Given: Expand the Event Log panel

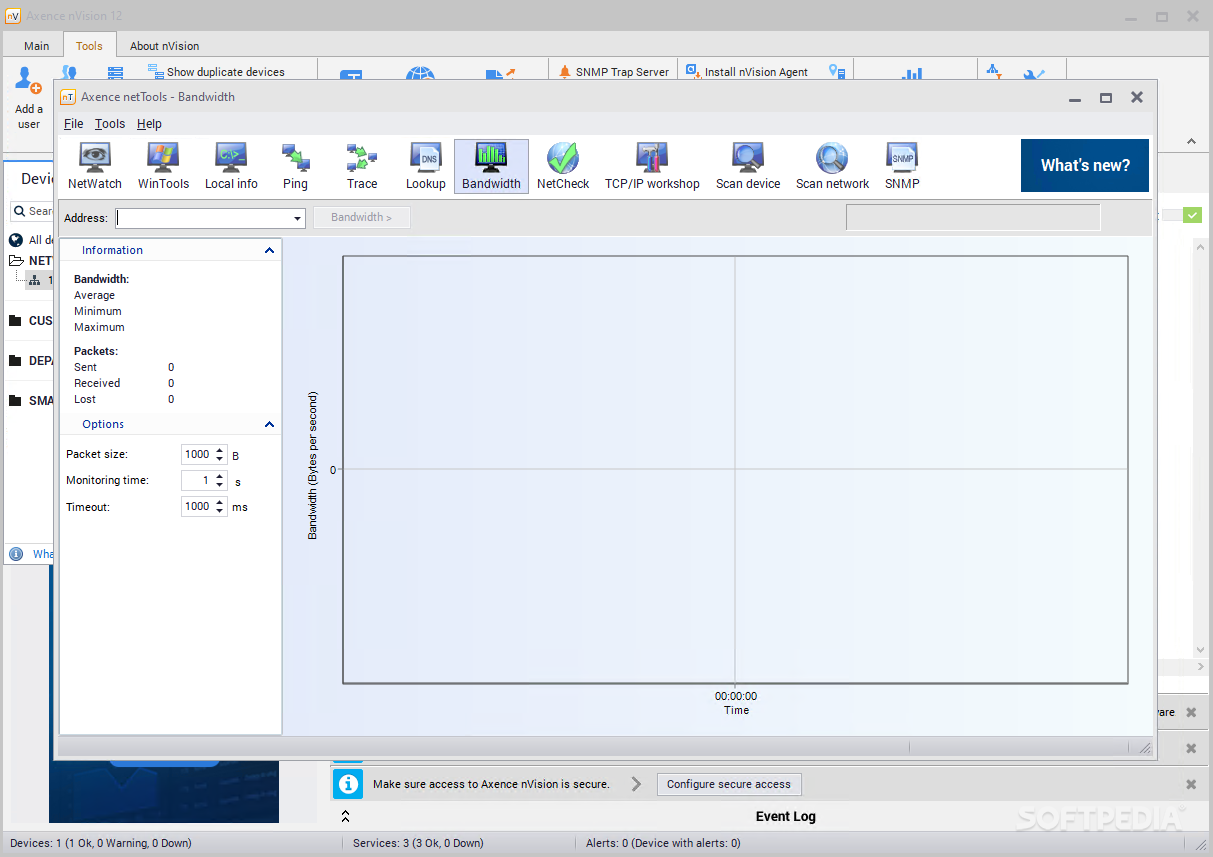Looking at the screenshot, I should click(345, 816).
